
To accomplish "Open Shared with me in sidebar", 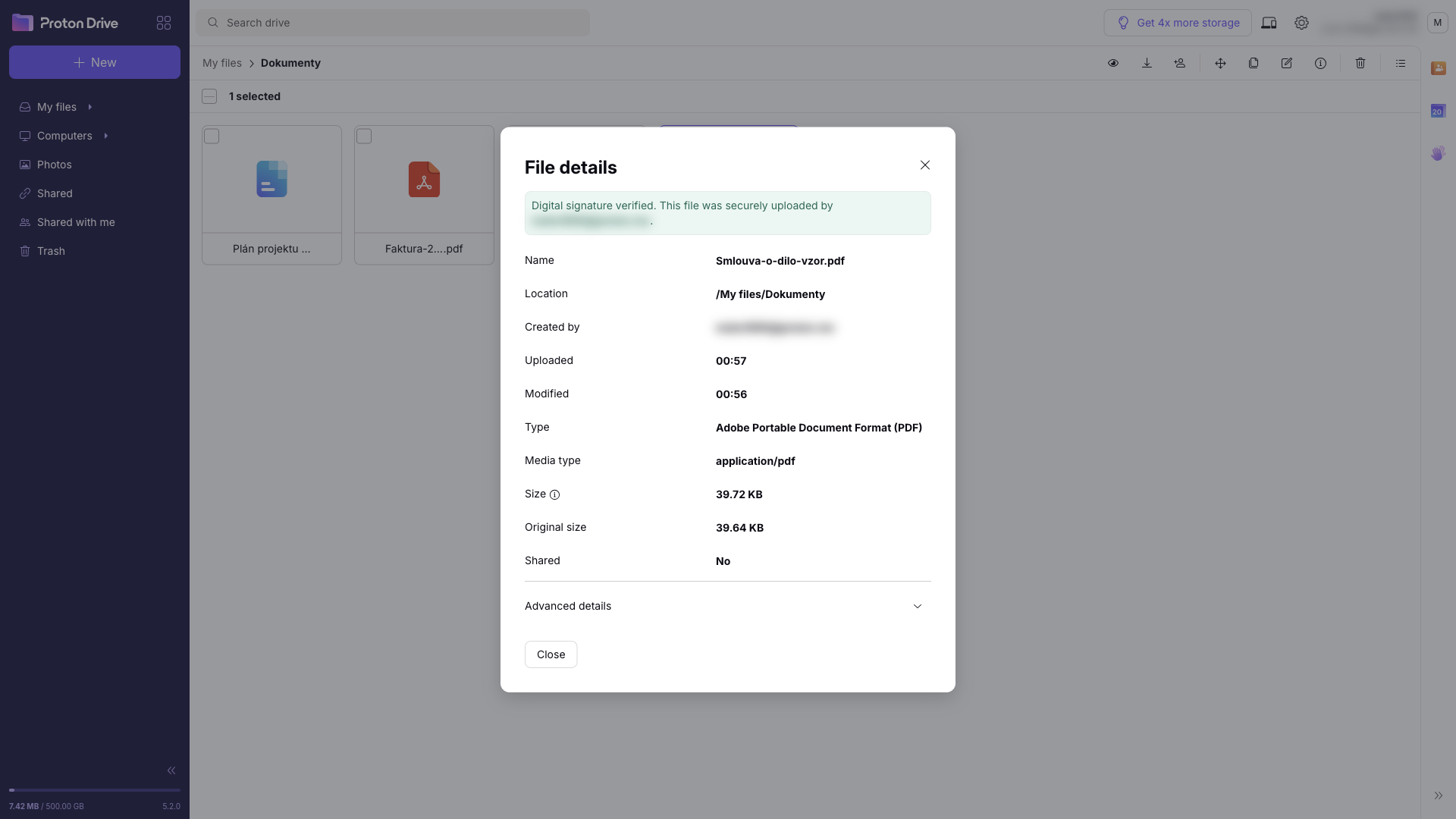I will [95, 222].
